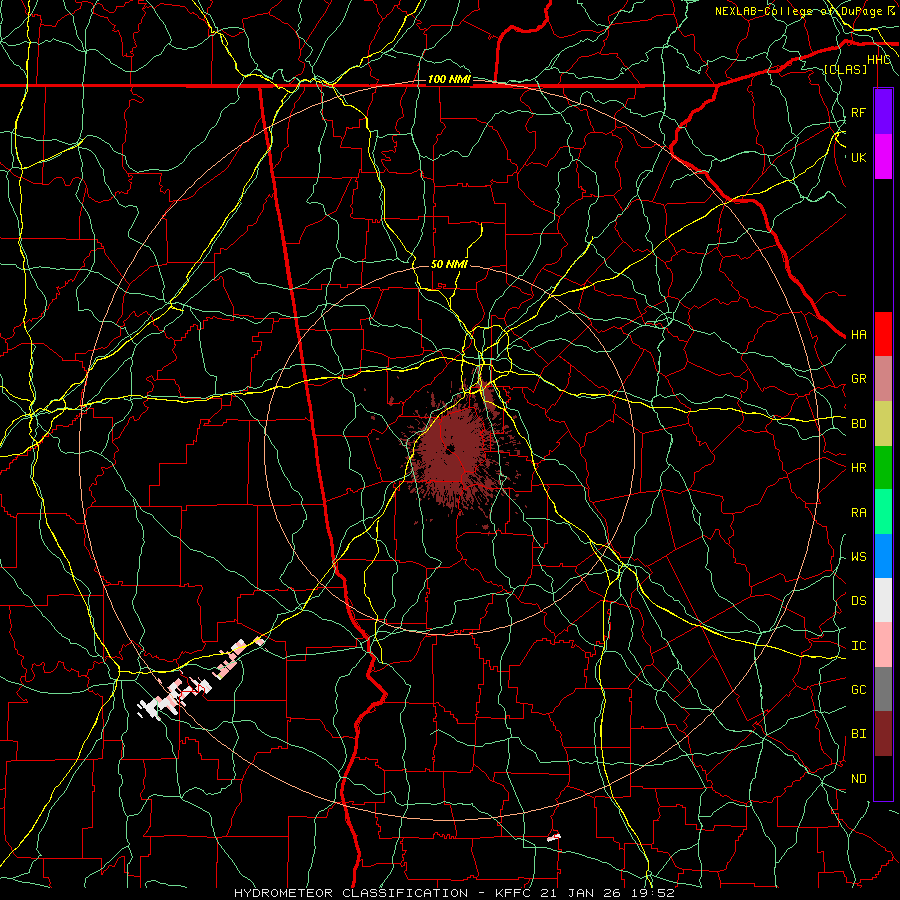Click the BD legend label

click(858, 424)
